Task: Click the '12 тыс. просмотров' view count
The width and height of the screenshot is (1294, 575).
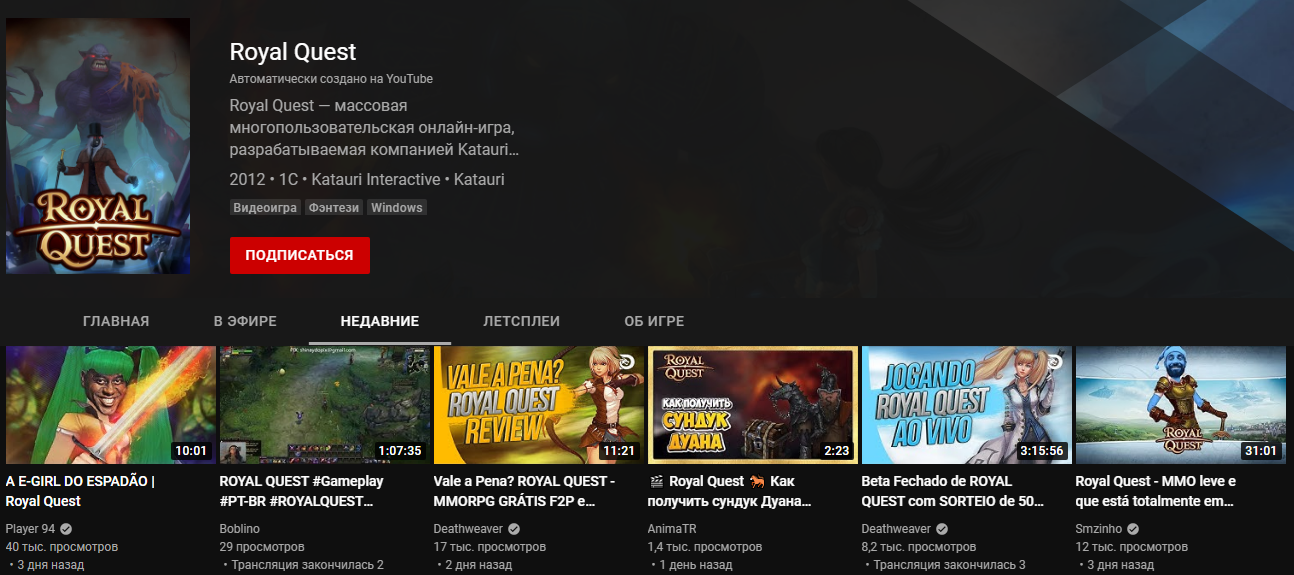Action: pyautogui.click(x=1132, y=547)
